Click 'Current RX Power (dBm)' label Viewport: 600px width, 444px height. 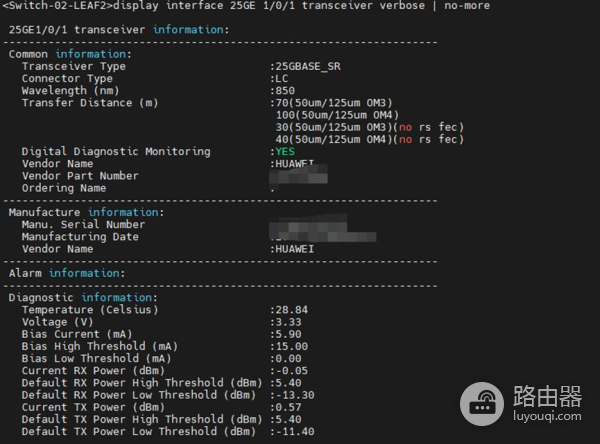pos(93,371)
